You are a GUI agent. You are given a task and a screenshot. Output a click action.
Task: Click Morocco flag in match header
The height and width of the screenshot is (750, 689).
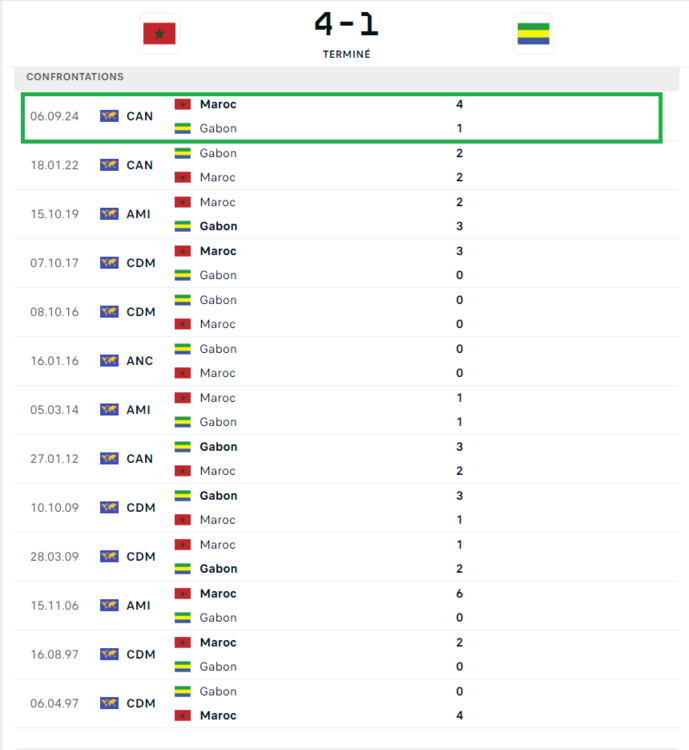coord(159,34)
